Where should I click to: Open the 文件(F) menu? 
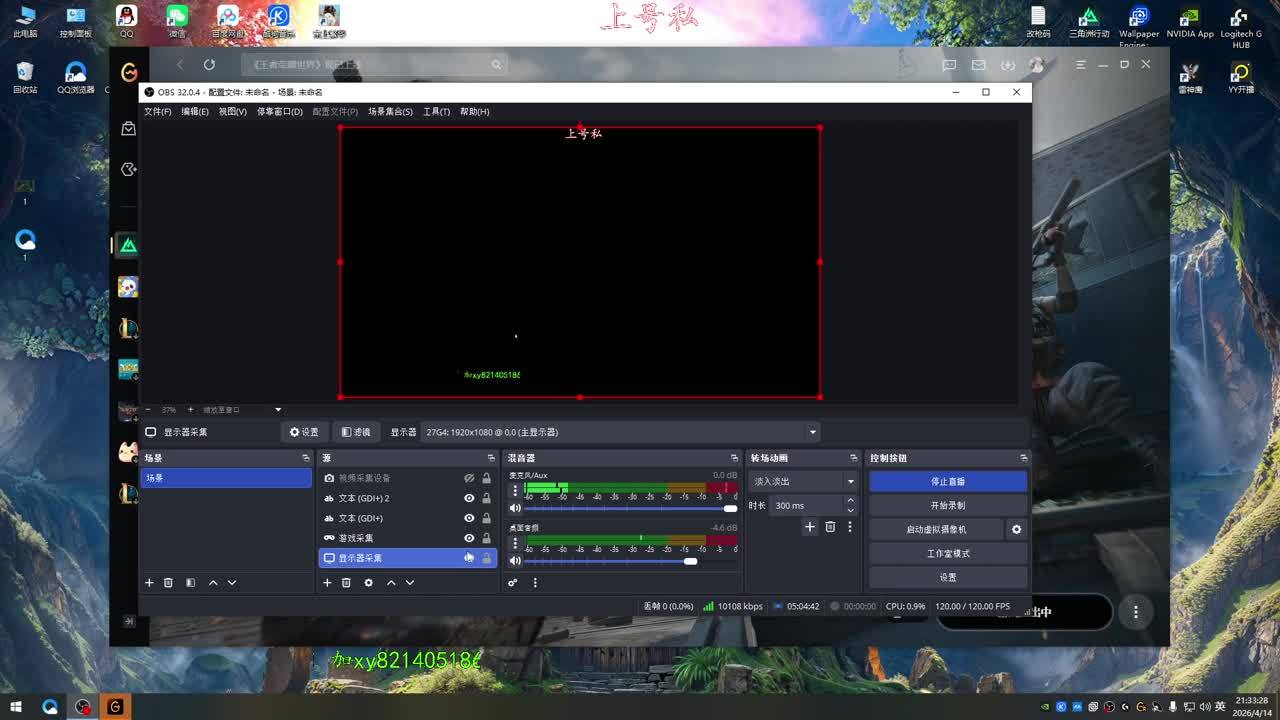157,112
